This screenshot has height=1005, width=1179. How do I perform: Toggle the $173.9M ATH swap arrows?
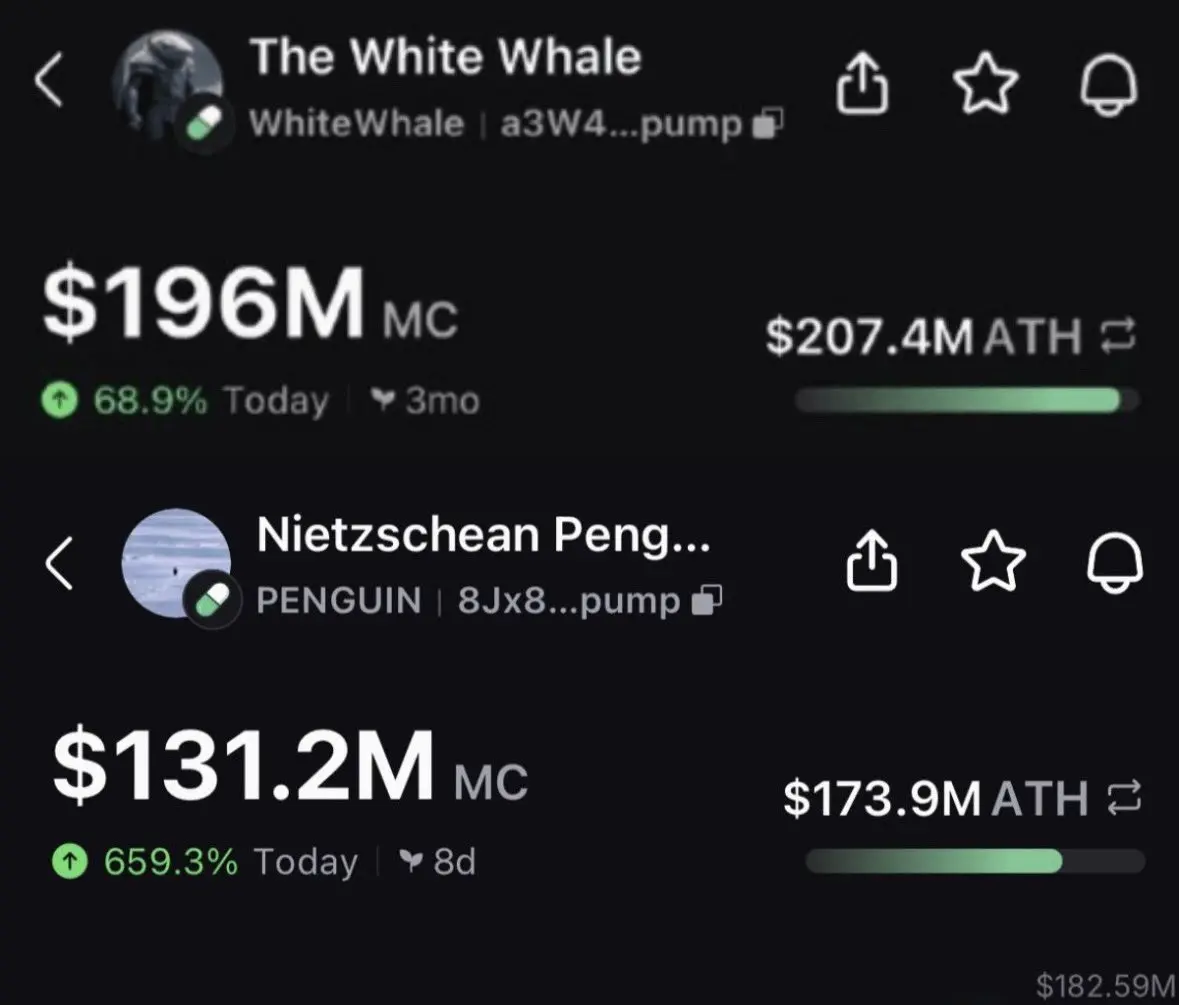(1125, 798)
